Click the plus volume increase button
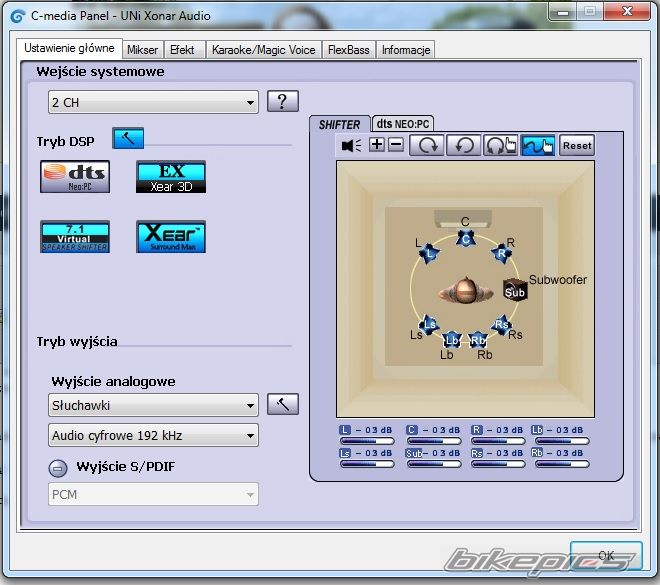660x585 pixels. click(377, 145)
